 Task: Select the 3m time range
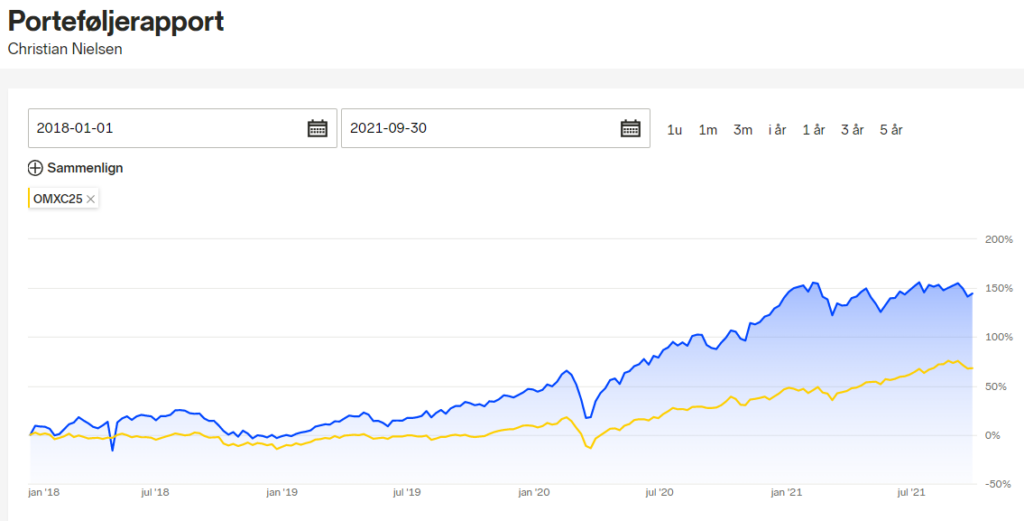tap(743, 130)
